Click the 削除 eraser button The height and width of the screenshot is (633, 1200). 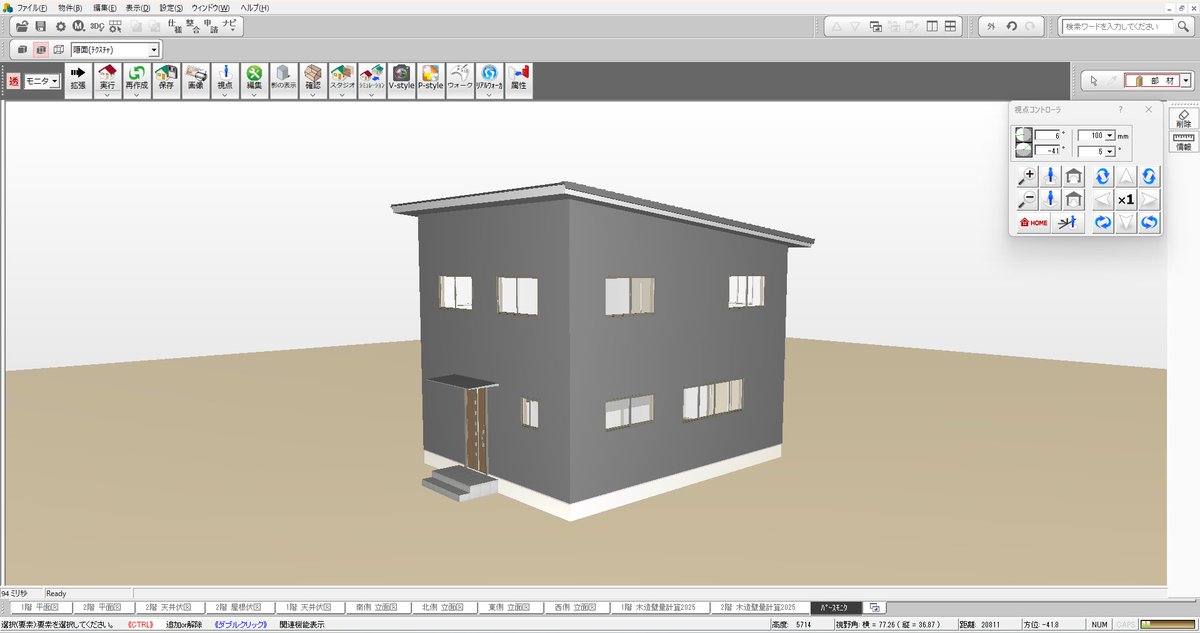1183,119
